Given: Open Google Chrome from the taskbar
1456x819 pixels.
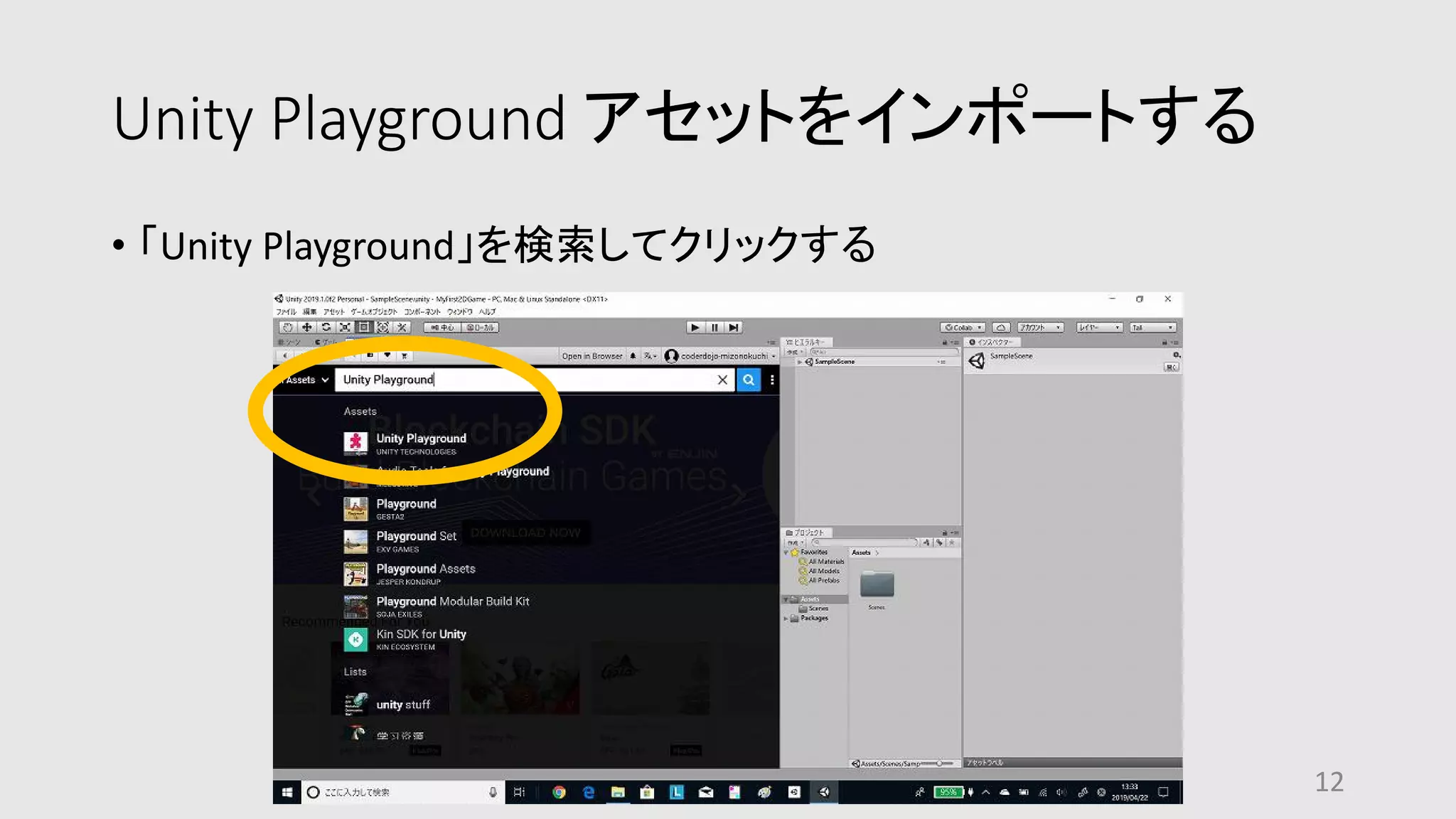Looking at the screenshot, I should (x=559, y=792).
